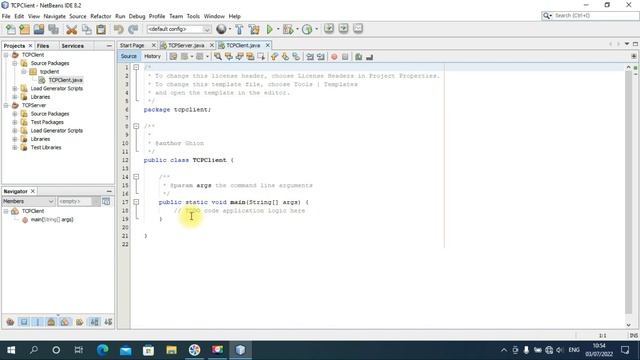Switch to the Files panel tab
The width and height of the screenshot is (640, 360).
pyautogui.click(x=43, y=46)
